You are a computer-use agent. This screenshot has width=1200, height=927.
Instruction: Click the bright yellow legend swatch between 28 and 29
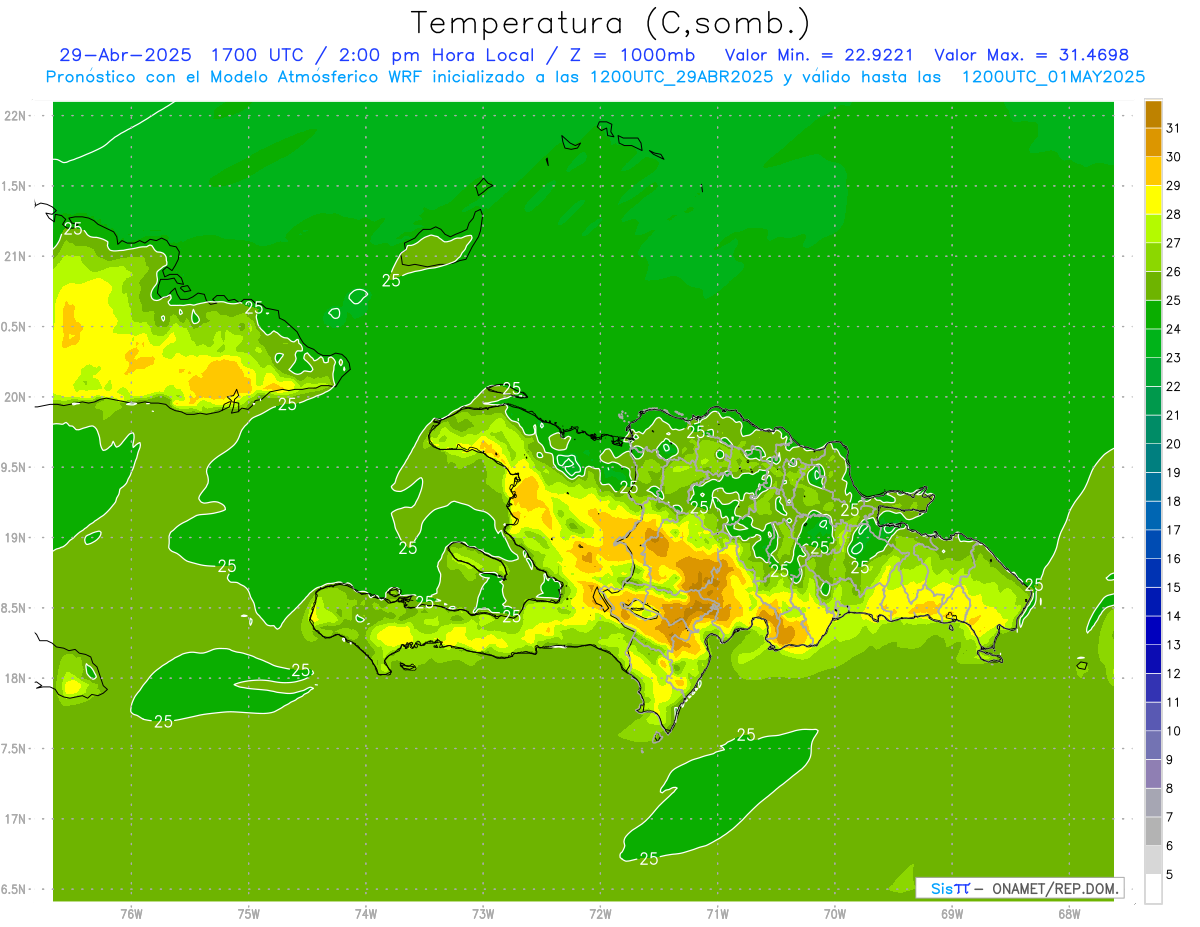[x=1153, y=200]
